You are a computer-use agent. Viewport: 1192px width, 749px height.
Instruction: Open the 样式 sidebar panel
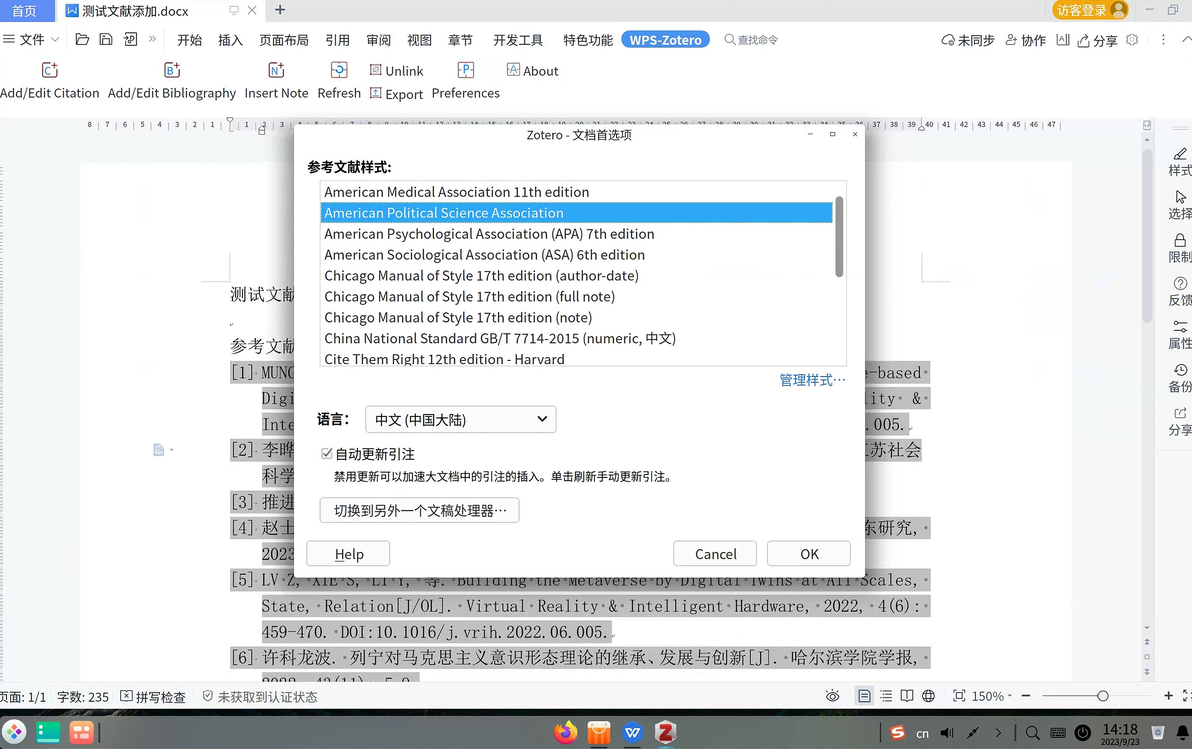(1180, 161)
